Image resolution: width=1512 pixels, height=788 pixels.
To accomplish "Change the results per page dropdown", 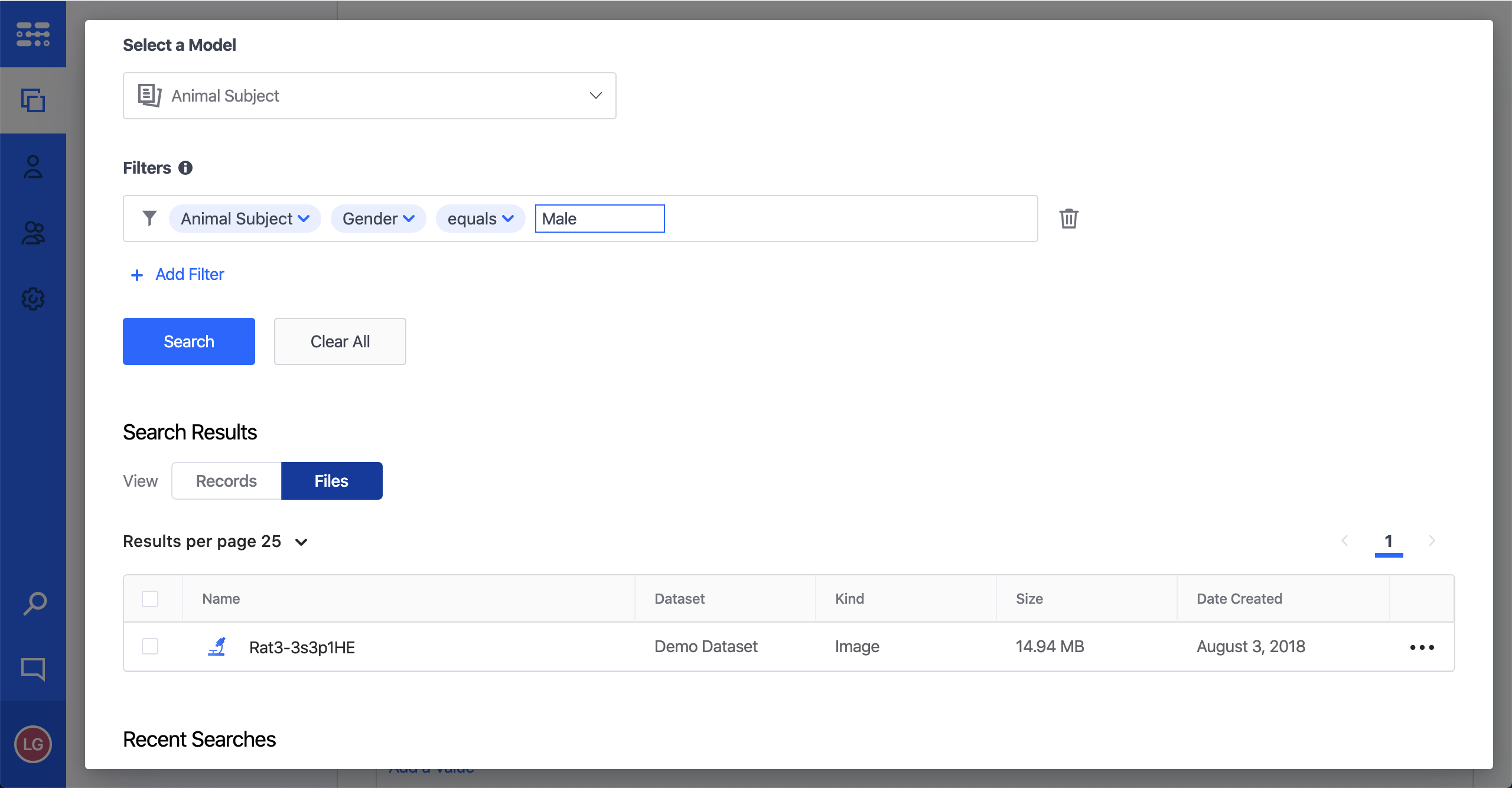I will [x=301, y=542].
